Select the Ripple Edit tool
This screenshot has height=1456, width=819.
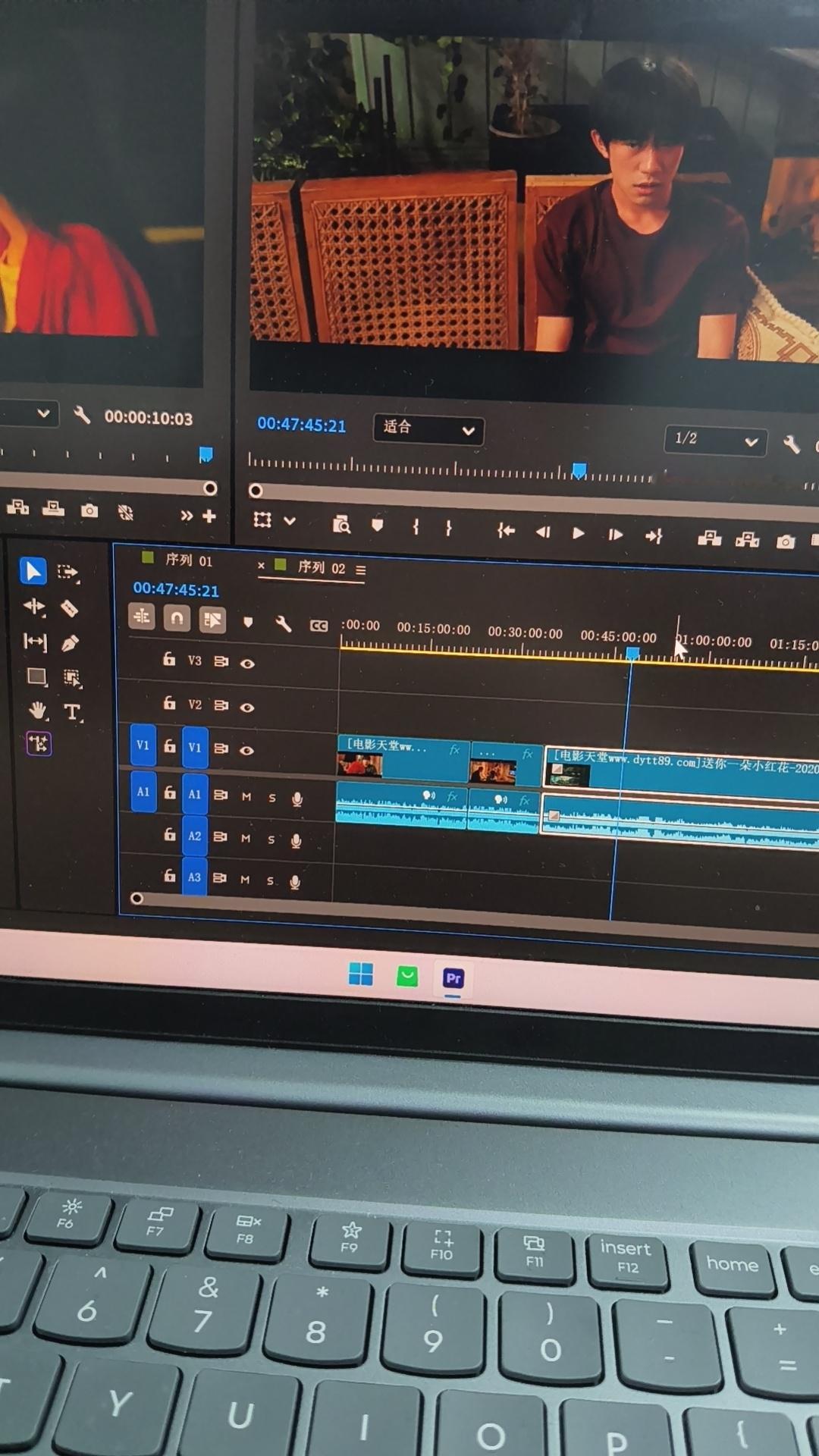tap(34, 607)
